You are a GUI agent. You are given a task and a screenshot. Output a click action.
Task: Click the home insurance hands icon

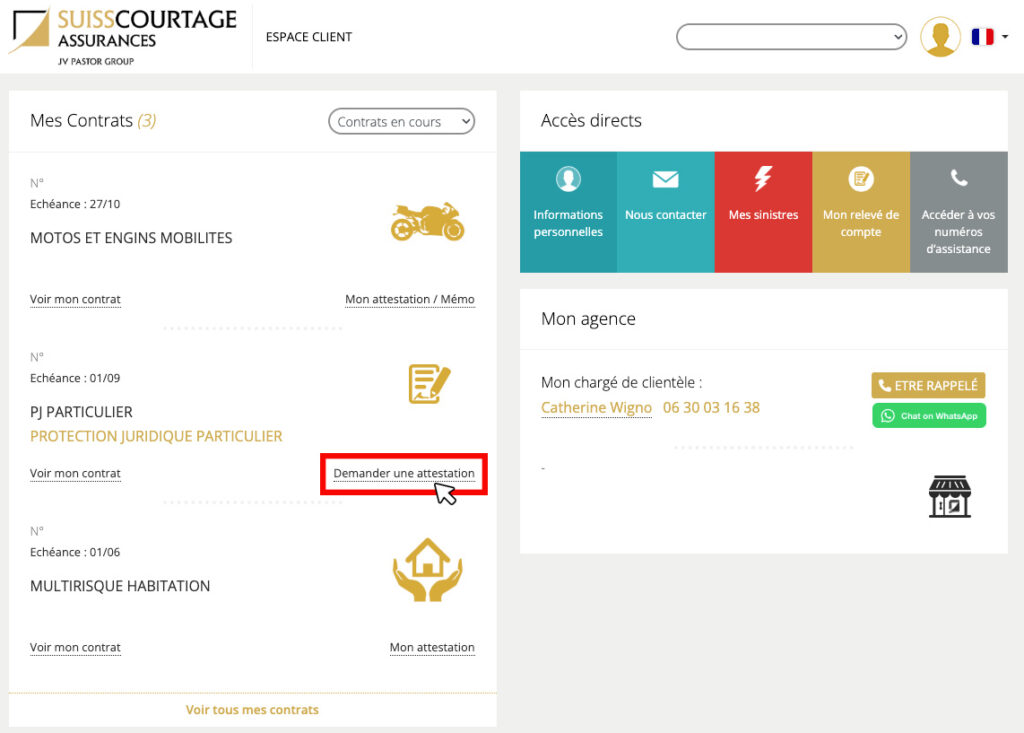pos(427,569)
